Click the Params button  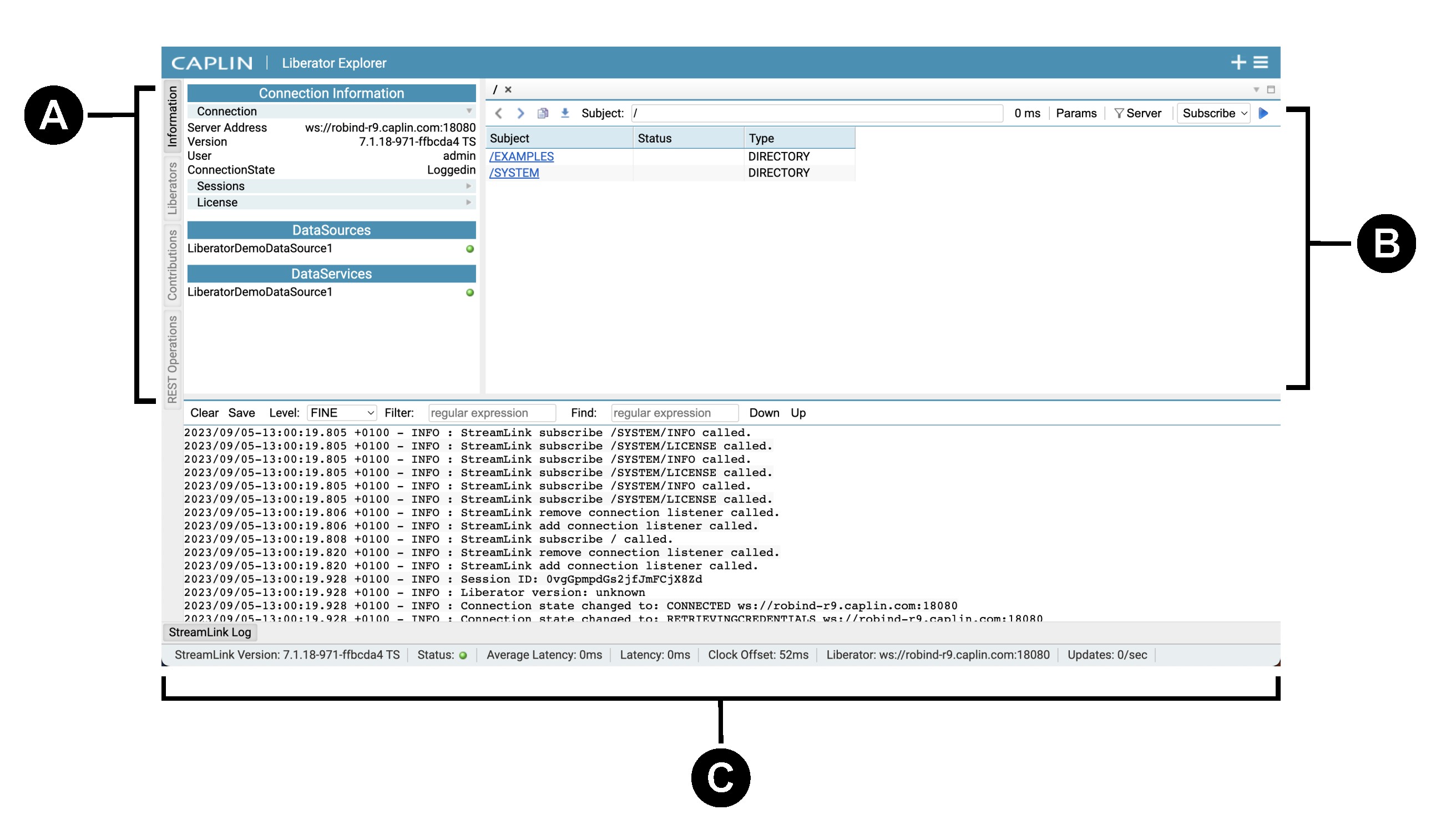tap(1076, 113)
